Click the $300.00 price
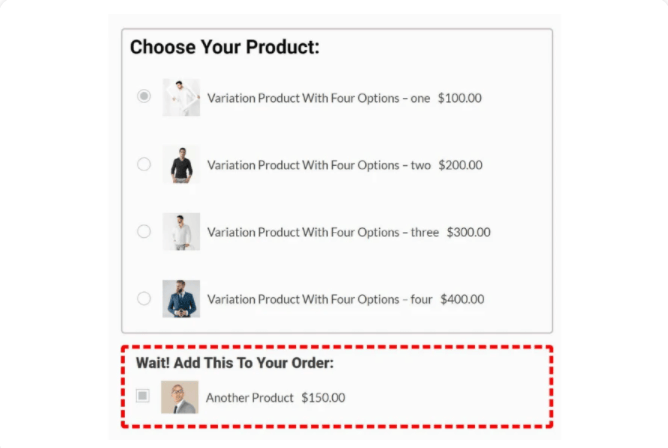This screenshot has height=448, width=668. [468, 232]
